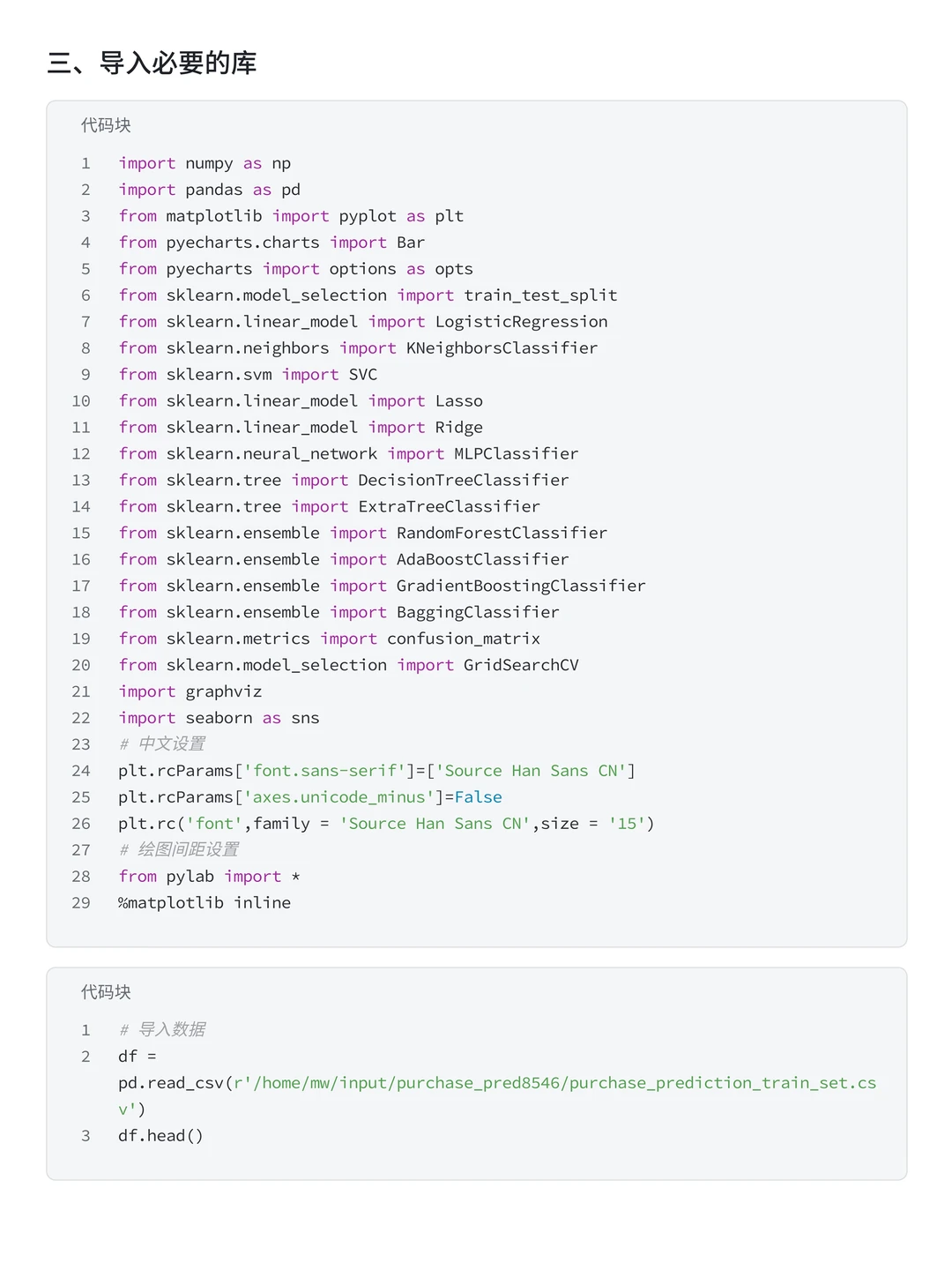Click the '%matplotlib inline' line
Viewport: 952px width, 1270px height.
click(205, 903)
